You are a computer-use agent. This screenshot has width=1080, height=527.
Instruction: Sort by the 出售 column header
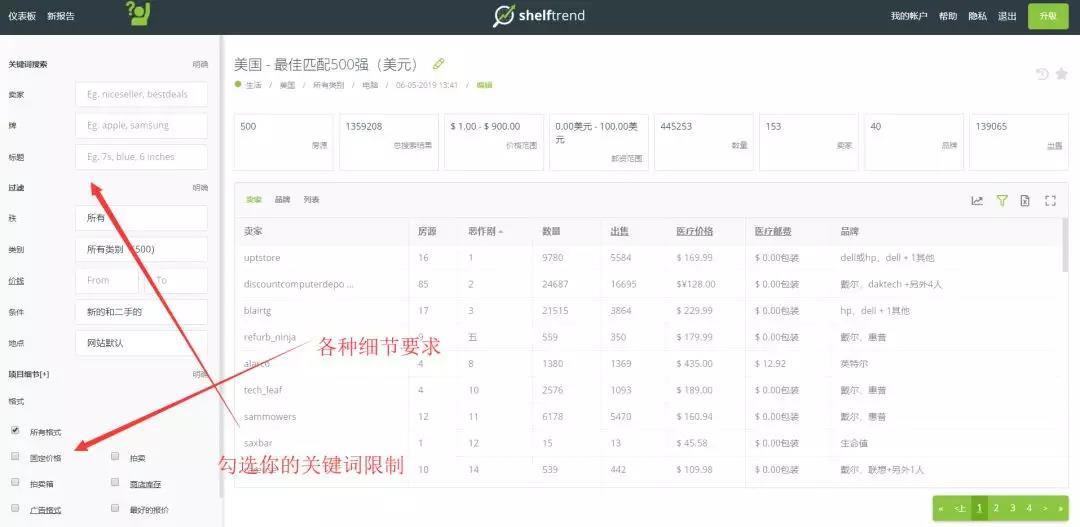(619, 231)
